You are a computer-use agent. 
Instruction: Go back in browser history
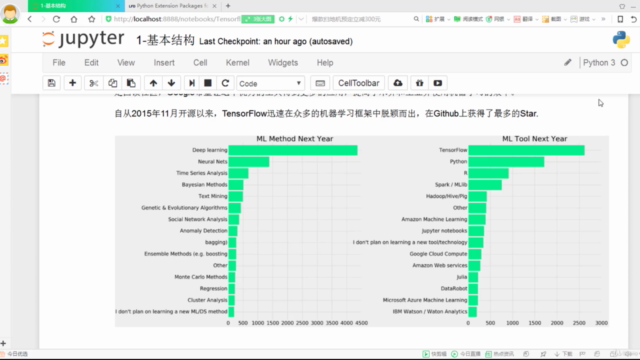coord(29,19)
